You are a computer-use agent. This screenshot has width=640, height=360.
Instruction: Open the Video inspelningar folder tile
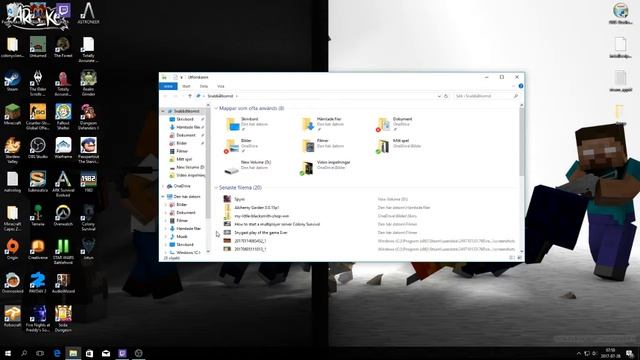click(x=326, y=167)
